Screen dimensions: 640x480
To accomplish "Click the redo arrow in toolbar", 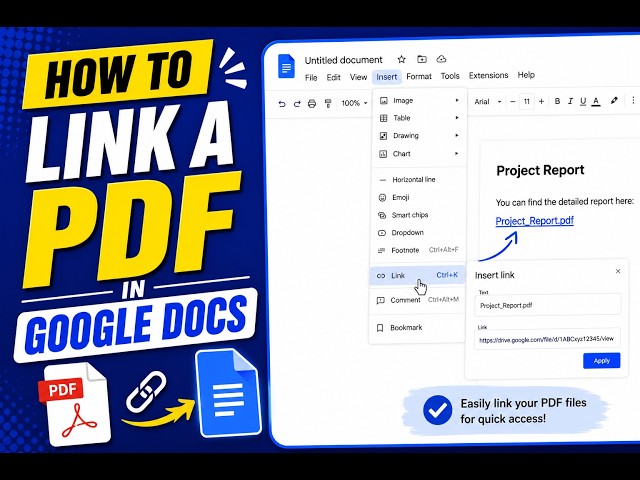I will [x=297, y=104].
